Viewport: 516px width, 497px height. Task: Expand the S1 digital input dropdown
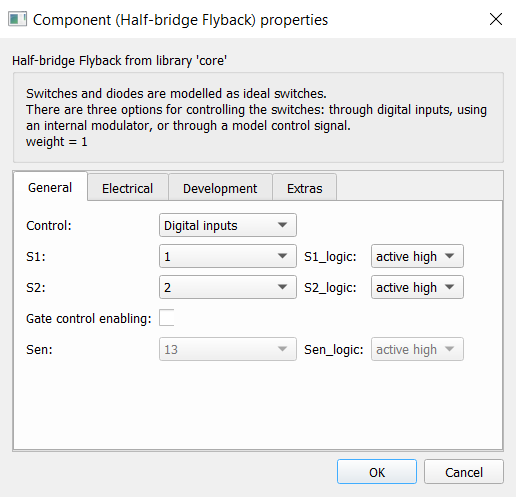[x=228, y=256]
